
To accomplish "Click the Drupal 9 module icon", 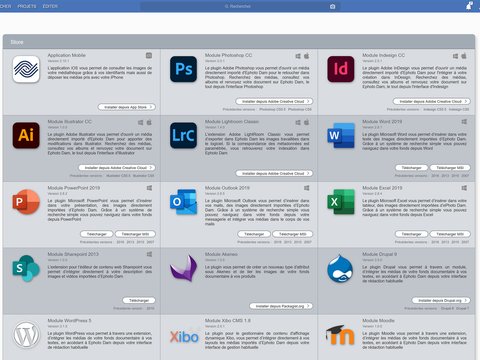I will click(x=341, y=268).
